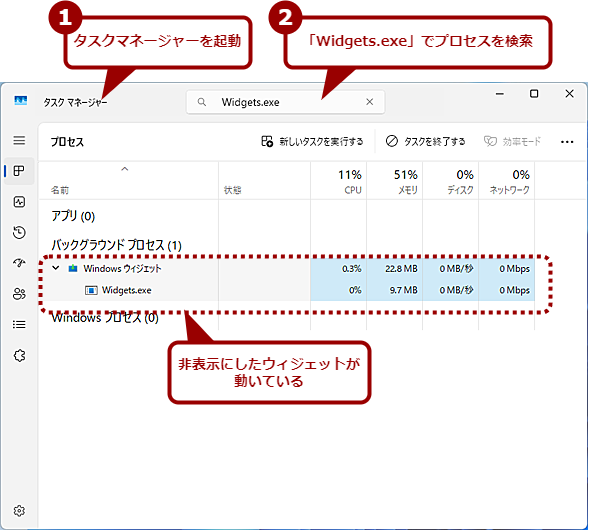Open the App history sidebar icon

[19, 232]
